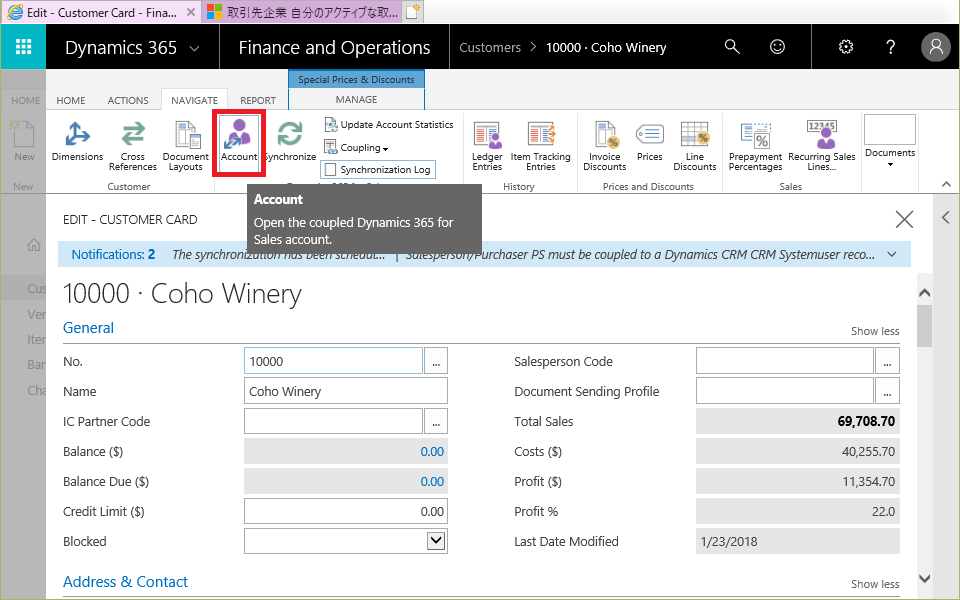
Task: Close the Edit Customer Card dialog
Action: pos(904,219)
